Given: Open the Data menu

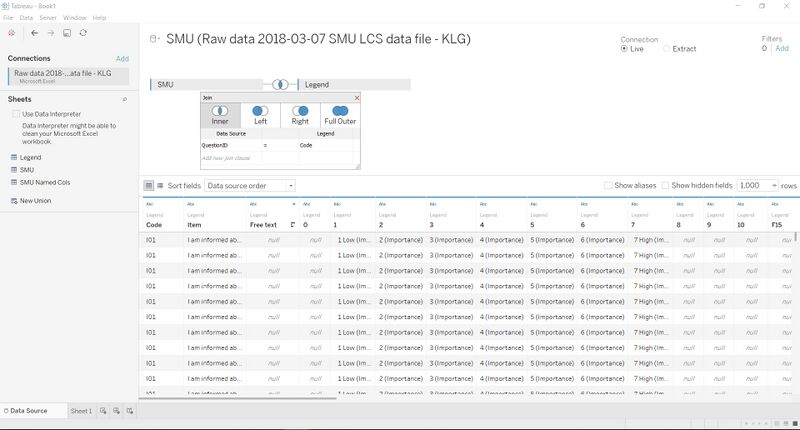Looking at the screenshot, I should pyautogui.click(x=26, y=18).
